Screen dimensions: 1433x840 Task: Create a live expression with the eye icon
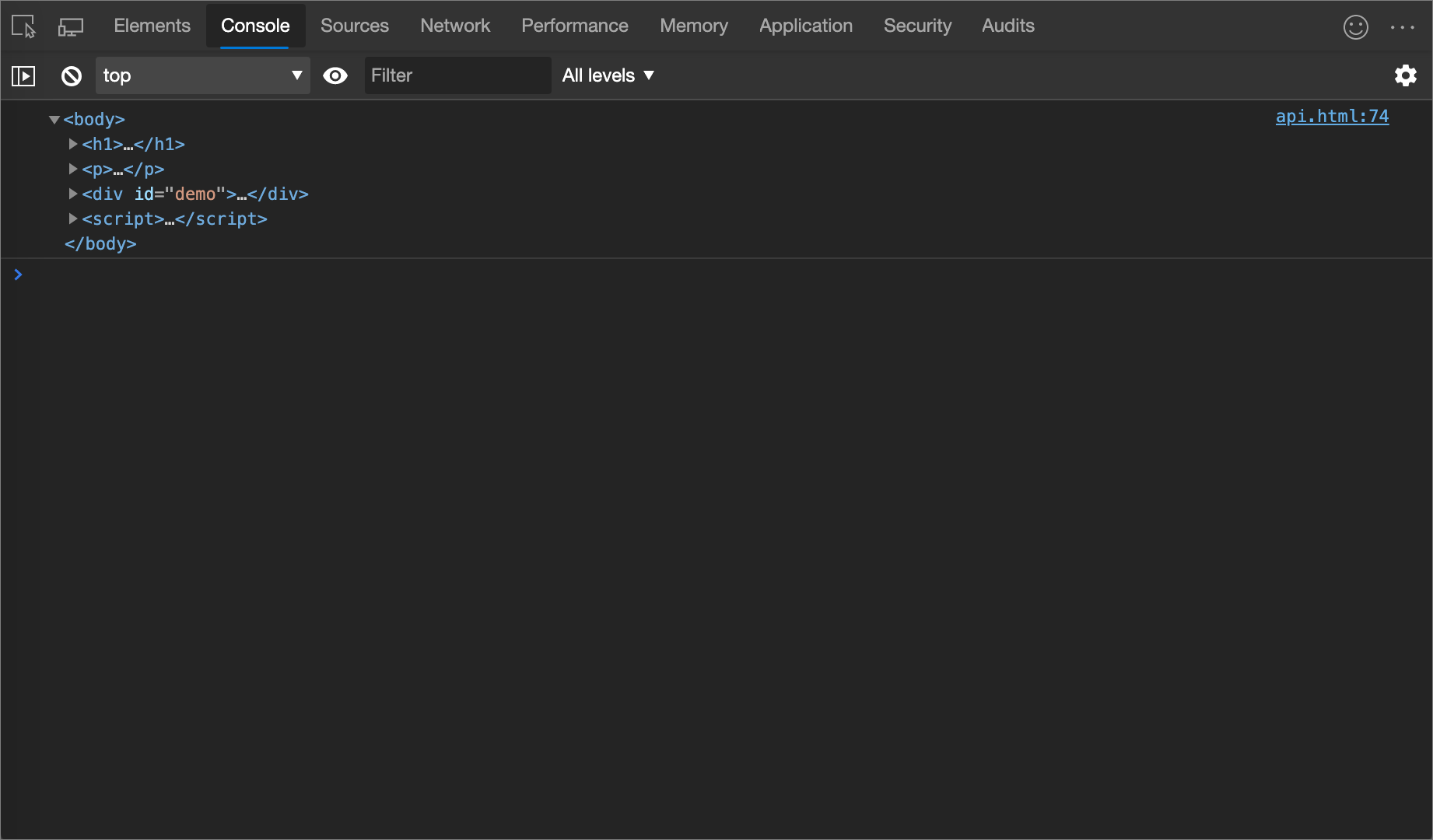(x=335, y=75)
